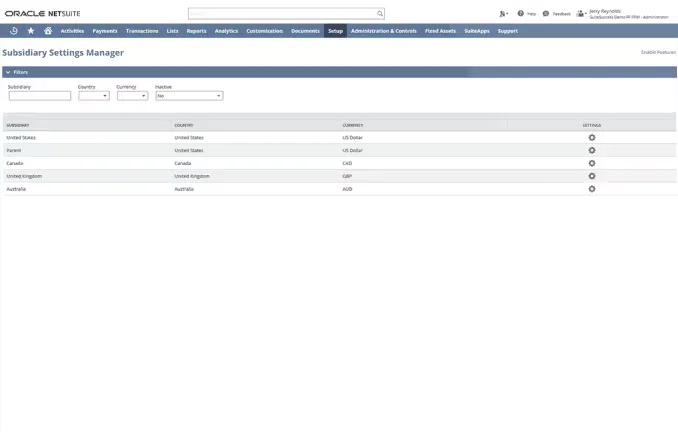Click the Feedback link
This screenshot has width=678, height=434.
(558, 14)
